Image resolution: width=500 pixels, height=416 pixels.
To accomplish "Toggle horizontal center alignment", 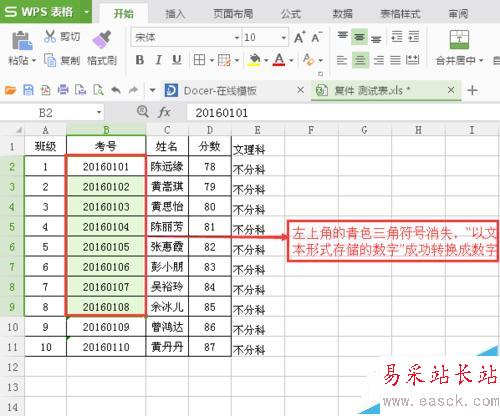I will pyautogui.click(x=360, y=60).
